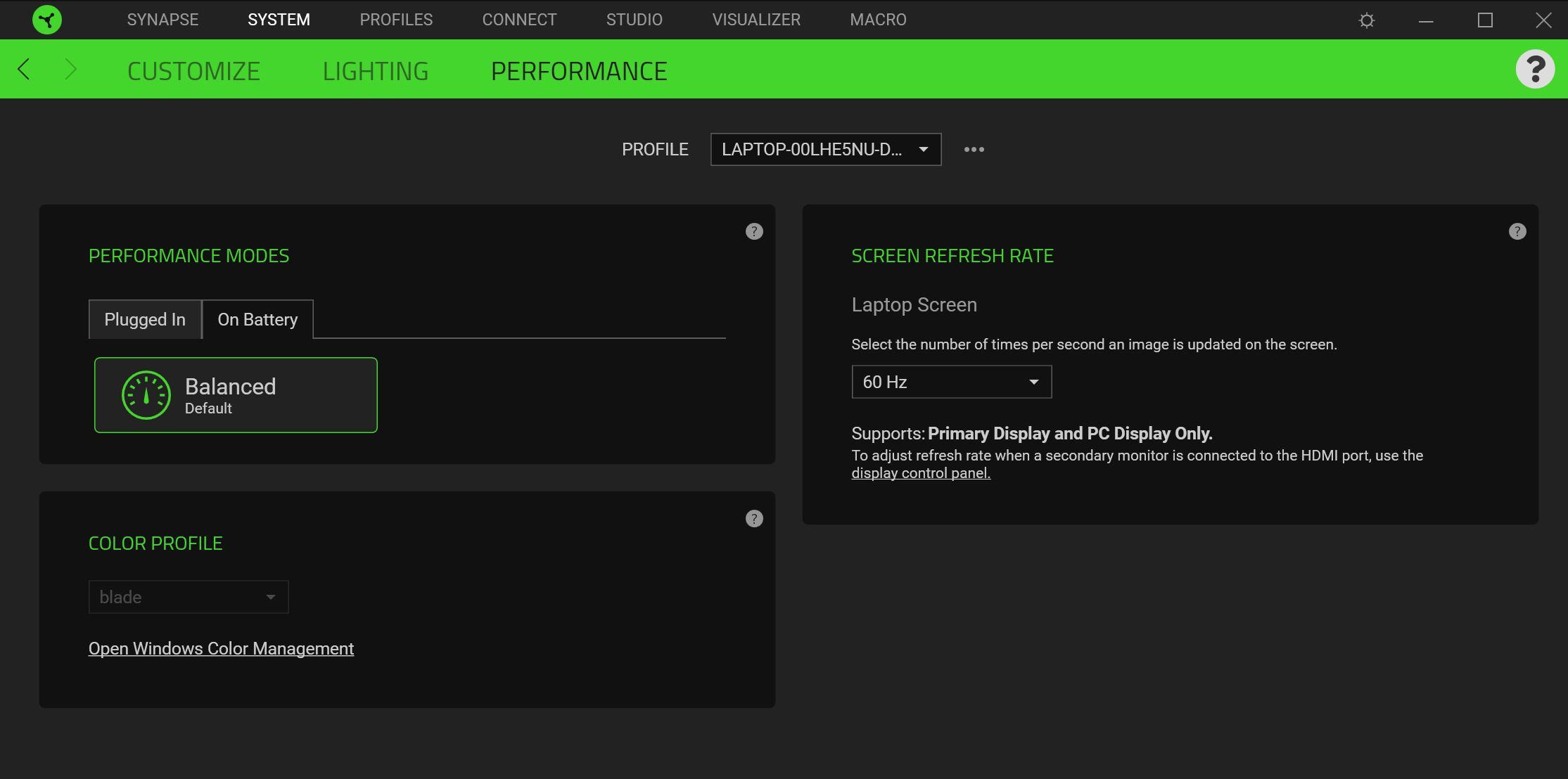
Task: Open the MACRO menu
Action: pyautogui.click(x=878, y=20)
